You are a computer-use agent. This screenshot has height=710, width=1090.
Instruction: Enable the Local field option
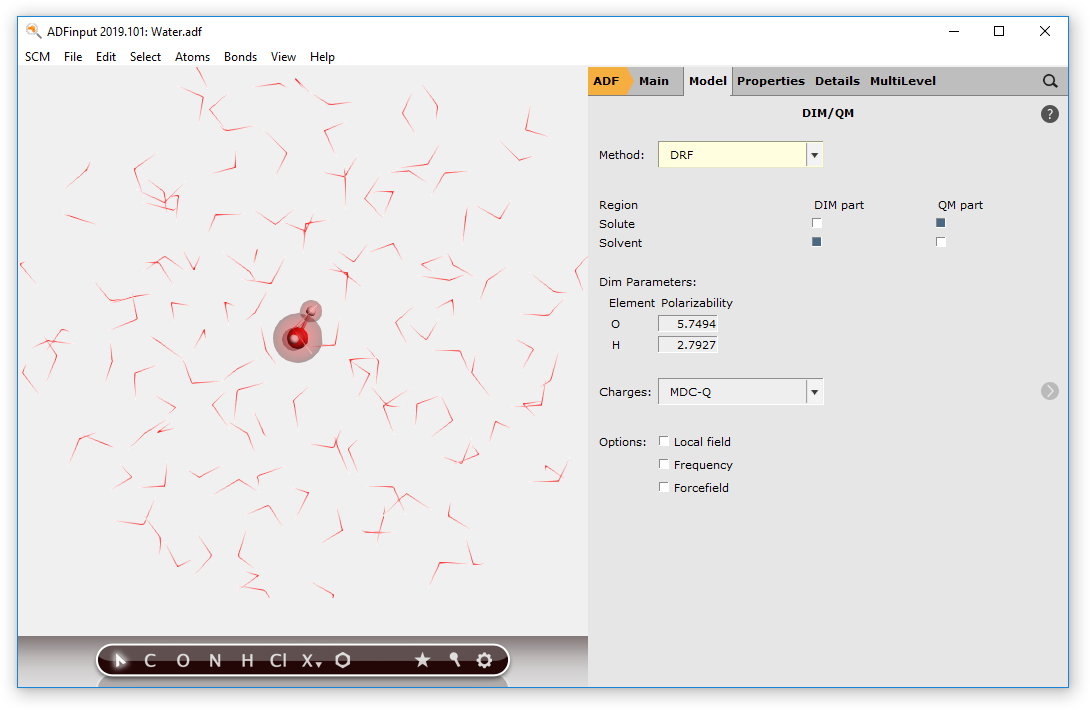664,441
